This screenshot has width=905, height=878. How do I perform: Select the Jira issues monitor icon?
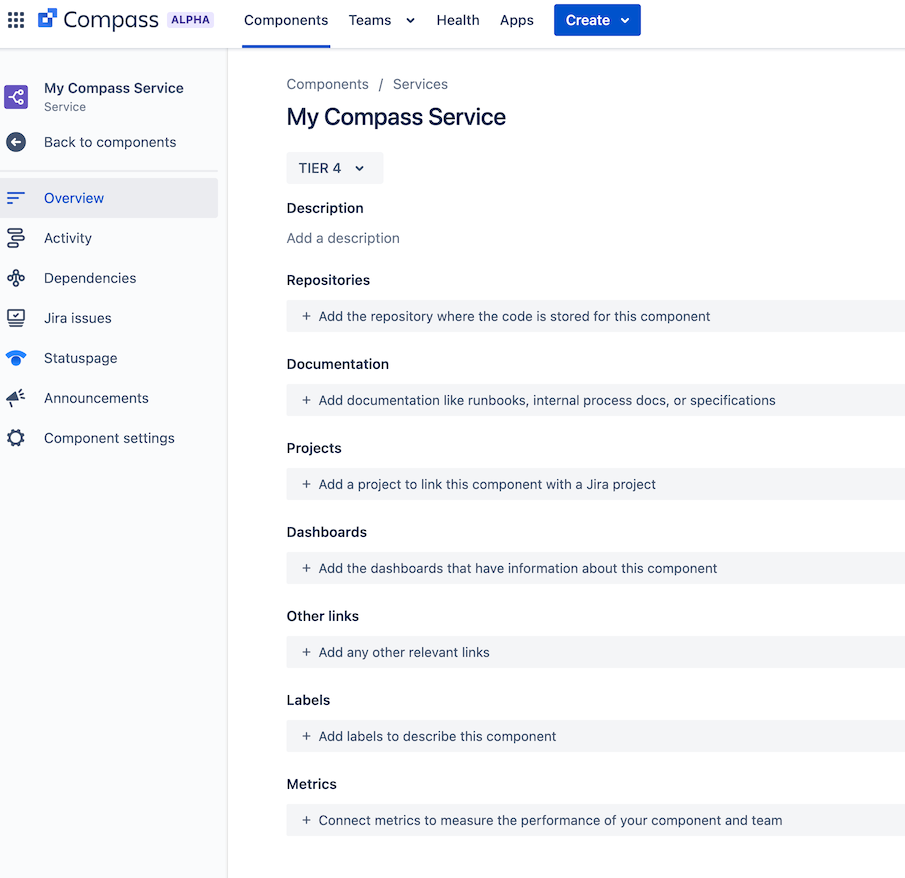(x=16, y=318)
